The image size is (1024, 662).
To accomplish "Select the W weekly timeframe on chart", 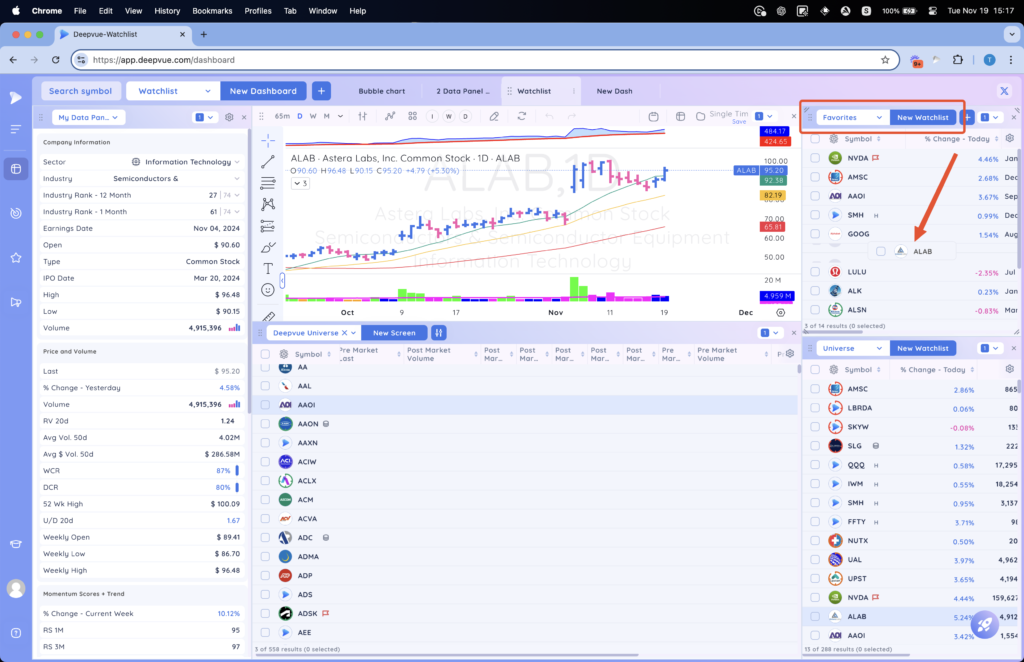I will pyautogui.click(x=313, y=116).
